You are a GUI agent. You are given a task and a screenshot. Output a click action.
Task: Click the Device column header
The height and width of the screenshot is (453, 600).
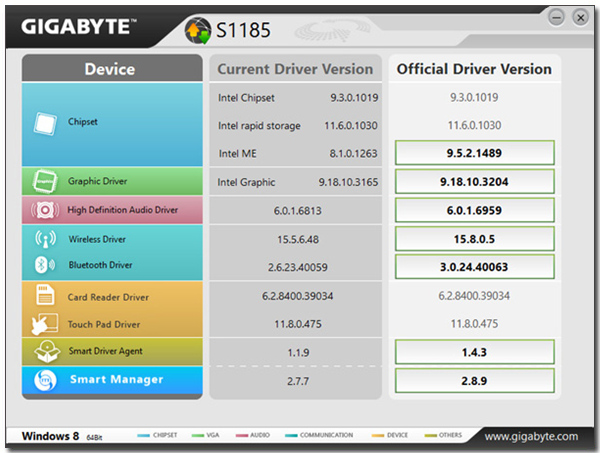coord(112,68)
